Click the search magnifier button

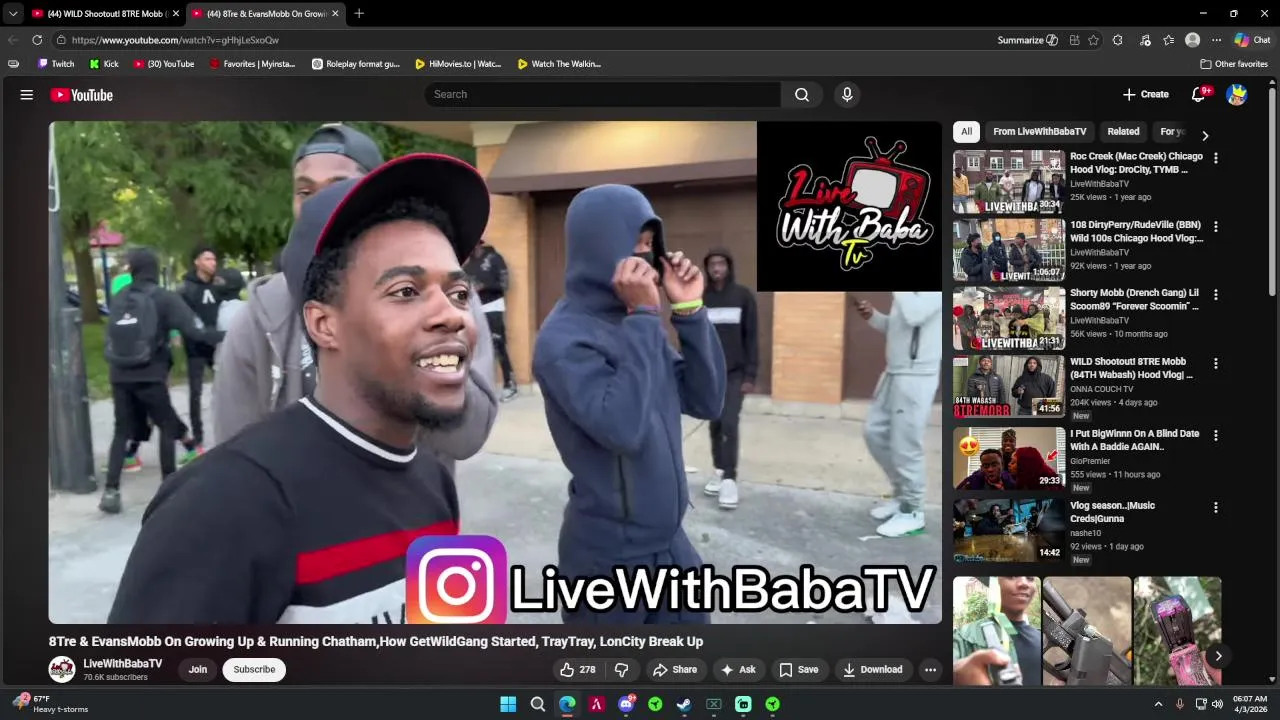pos(802,94)
